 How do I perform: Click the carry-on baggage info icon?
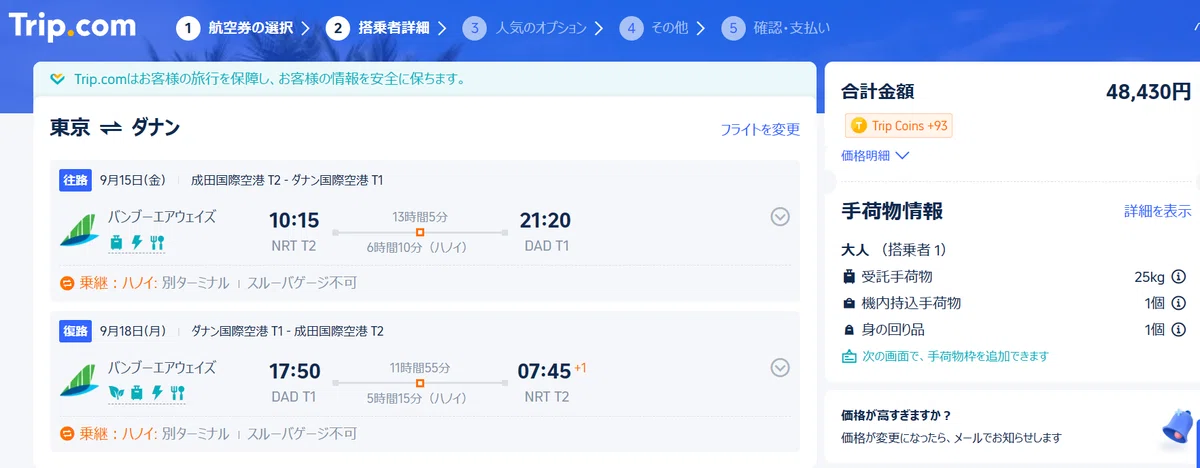tap(1178, 303)
